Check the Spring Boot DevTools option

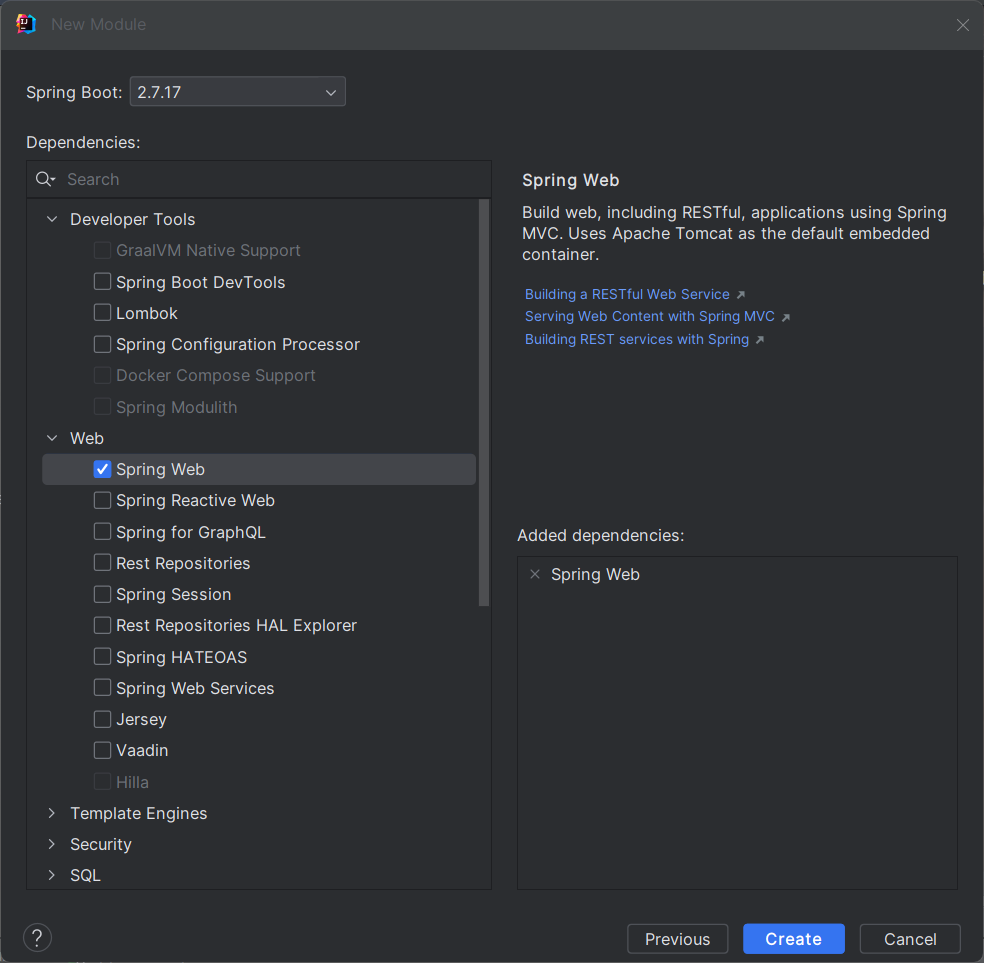click(102, 282)
